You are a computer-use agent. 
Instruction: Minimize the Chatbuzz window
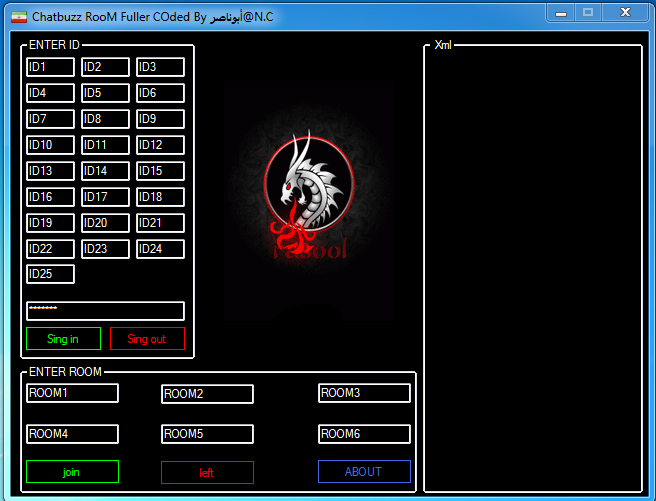(x=561, y=13)
